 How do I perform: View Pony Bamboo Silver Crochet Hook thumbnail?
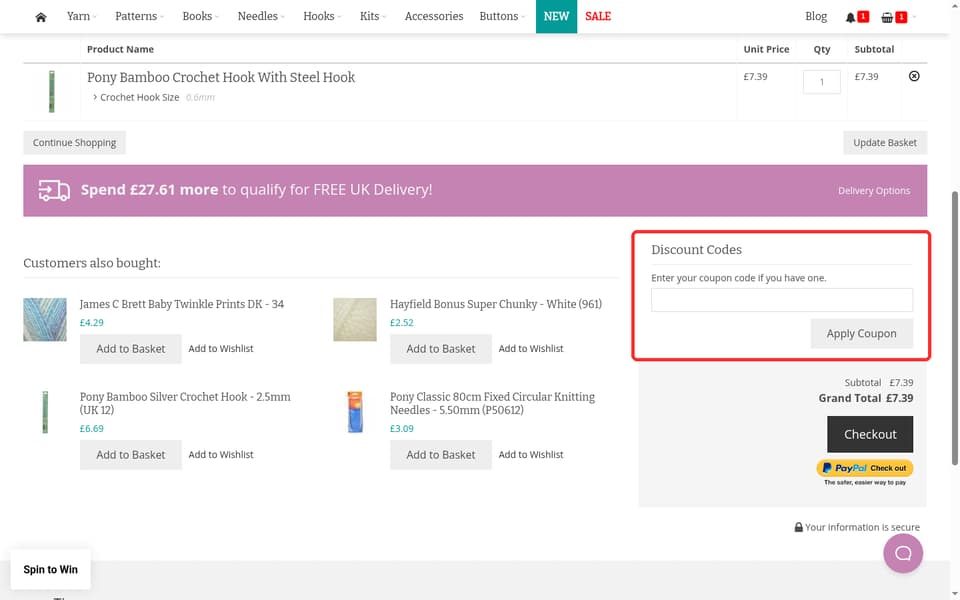[45, 412]
